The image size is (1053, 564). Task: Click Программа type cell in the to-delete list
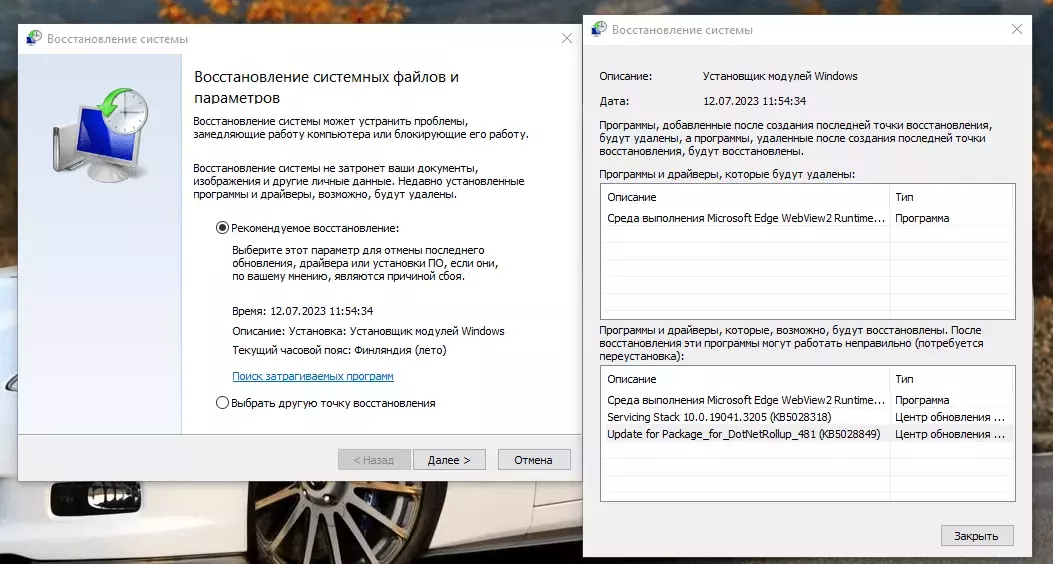tap(922, 218)
